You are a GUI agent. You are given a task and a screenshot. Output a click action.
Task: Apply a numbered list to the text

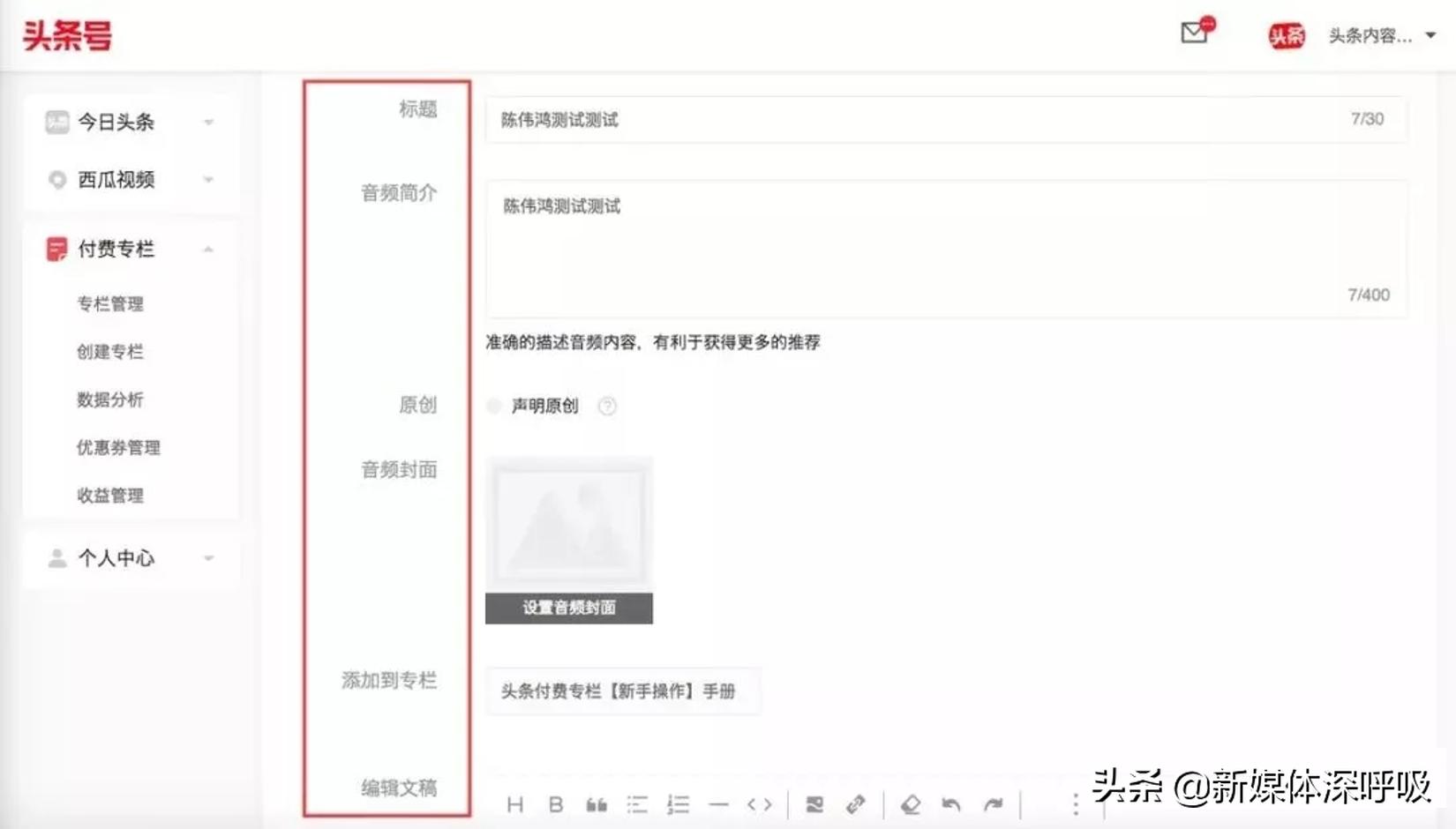(x=678, y=804)
